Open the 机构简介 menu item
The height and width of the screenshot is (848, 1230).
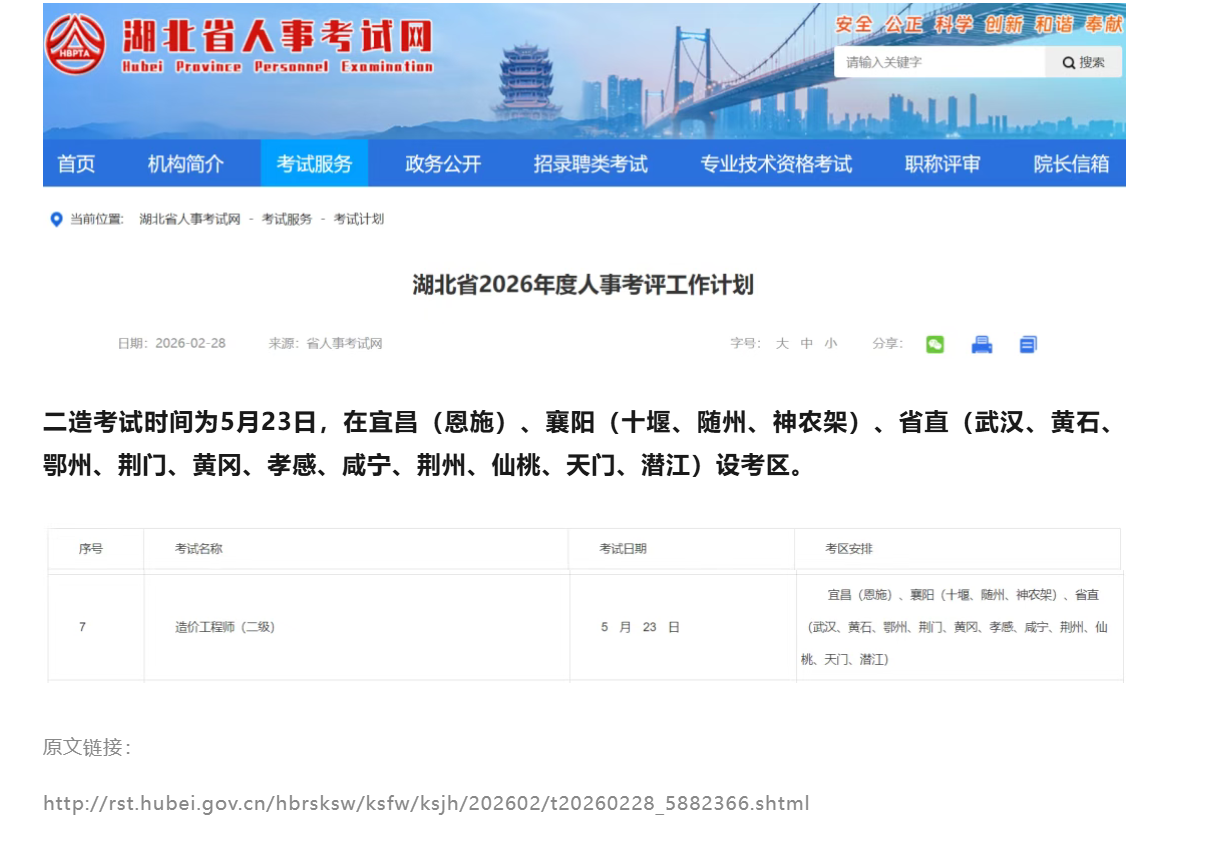click(x=189, y=164)
